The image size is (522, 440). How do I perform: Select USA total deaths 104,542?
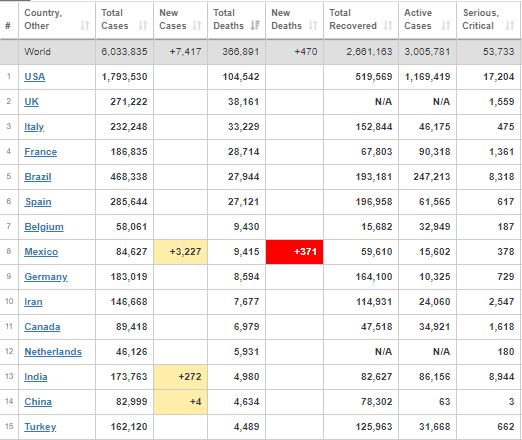coord(241,77)
